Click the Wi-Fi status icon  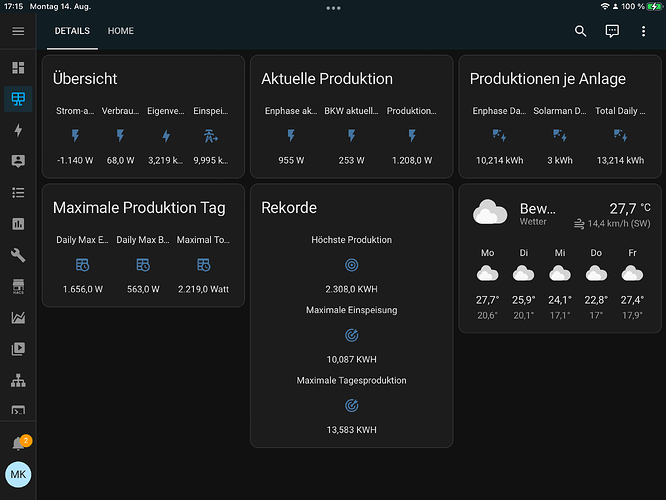[604, 6]
